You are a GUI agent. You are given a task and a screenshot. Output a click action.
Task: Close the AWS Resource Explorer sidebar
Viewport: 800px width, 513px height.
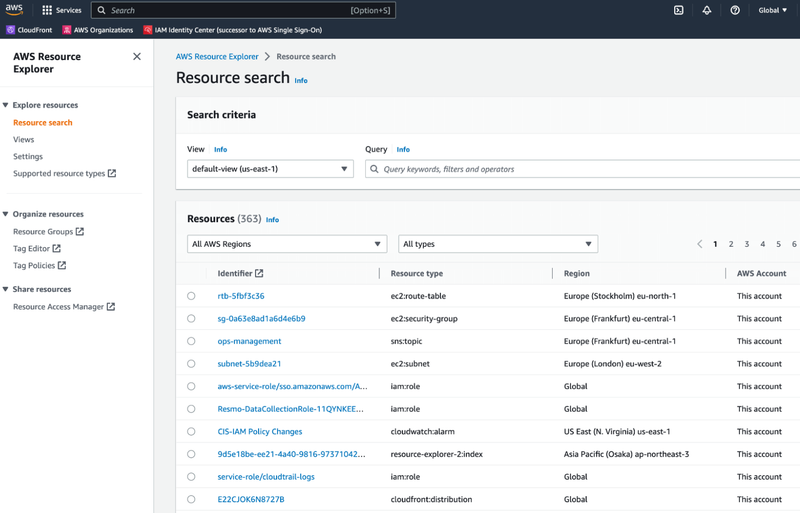pos(137,57)
